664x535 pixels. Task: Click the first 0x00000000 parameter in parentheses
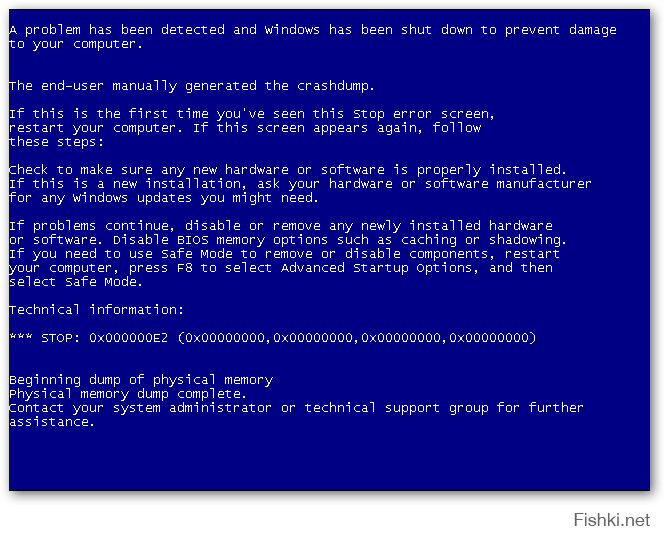coord(225,338)
